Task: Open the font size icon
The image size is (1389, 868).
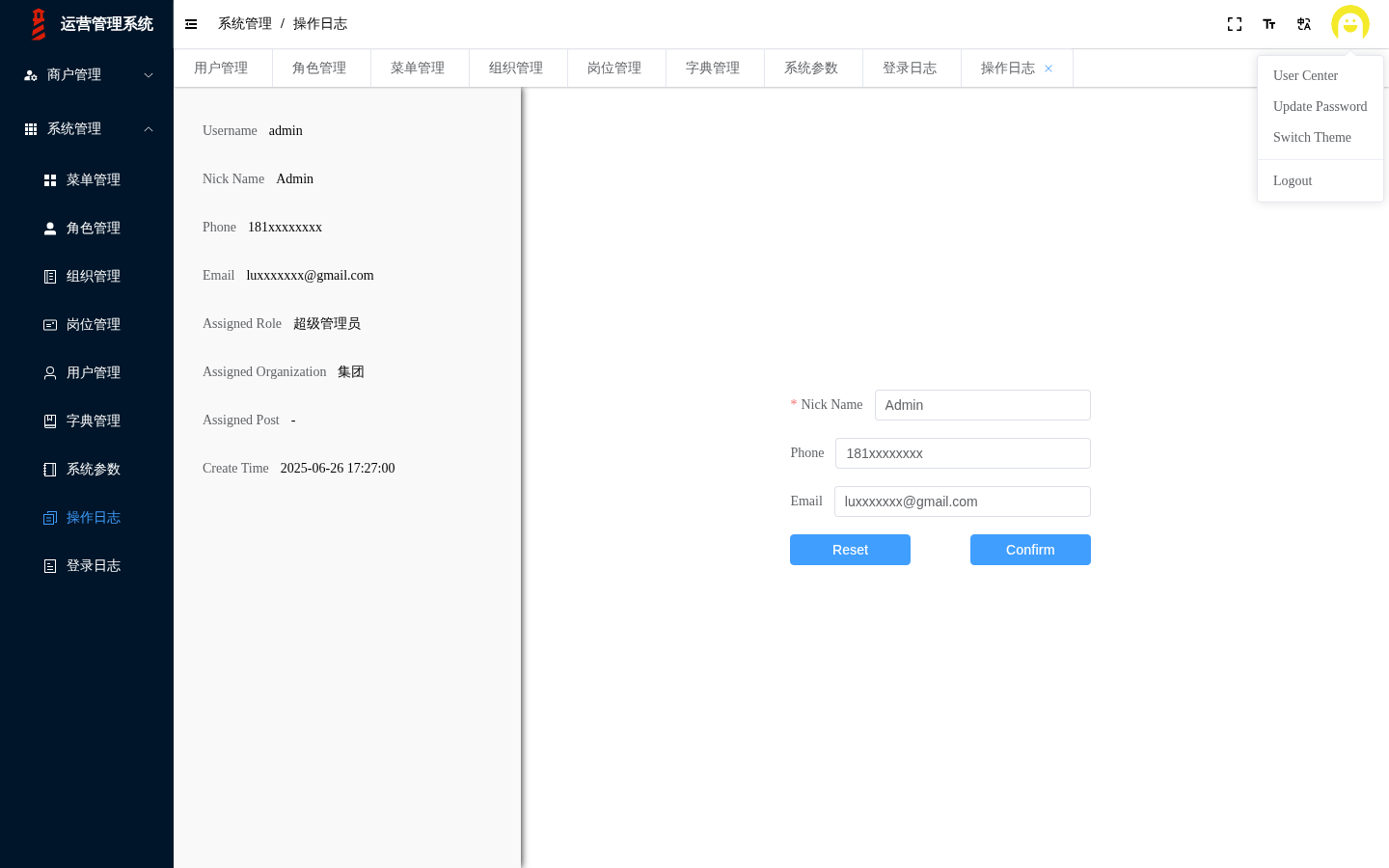Action: pyautogui.click(x=1269, y=24)
